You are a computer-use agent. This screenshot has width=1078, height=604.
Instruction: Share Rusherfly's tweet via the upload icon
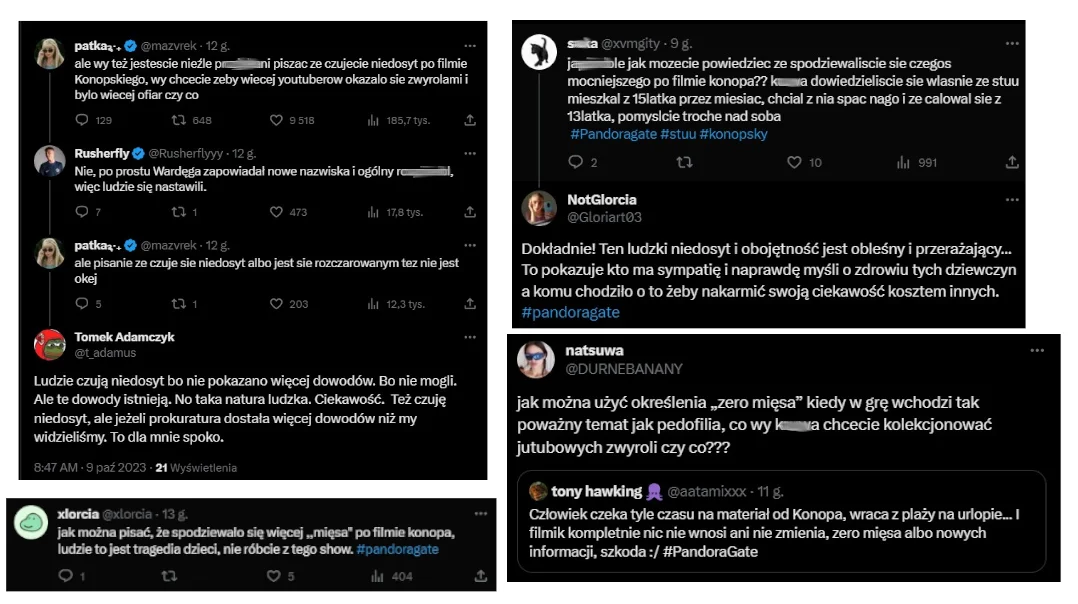[x=470, y=212]
